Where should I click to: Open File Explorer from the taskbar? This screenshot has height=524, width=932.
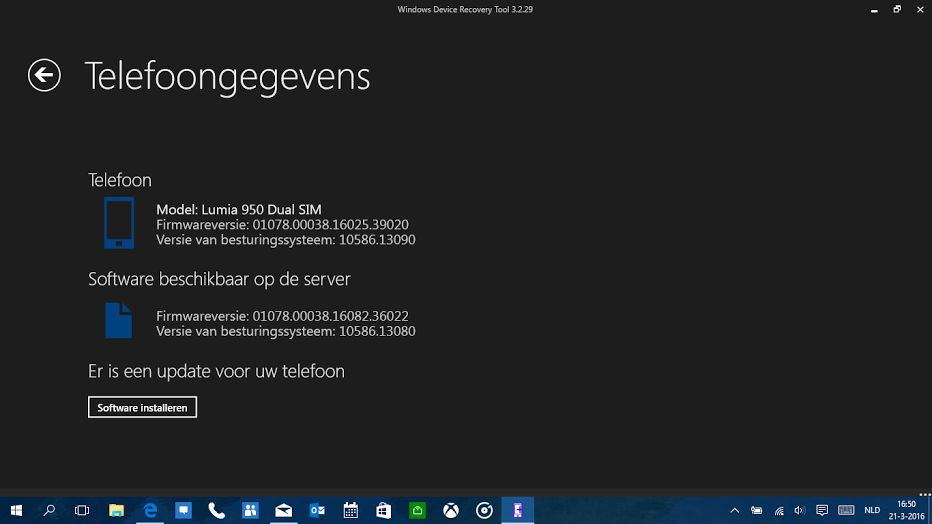coord(116,510)
